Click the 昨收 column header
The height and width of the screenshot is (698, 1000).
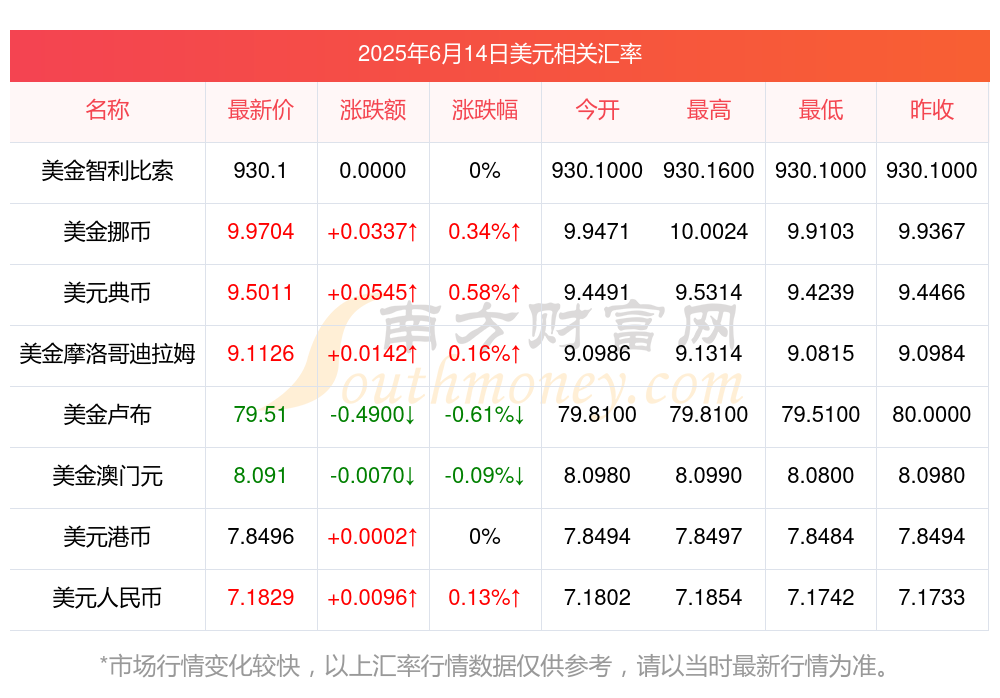932,110
